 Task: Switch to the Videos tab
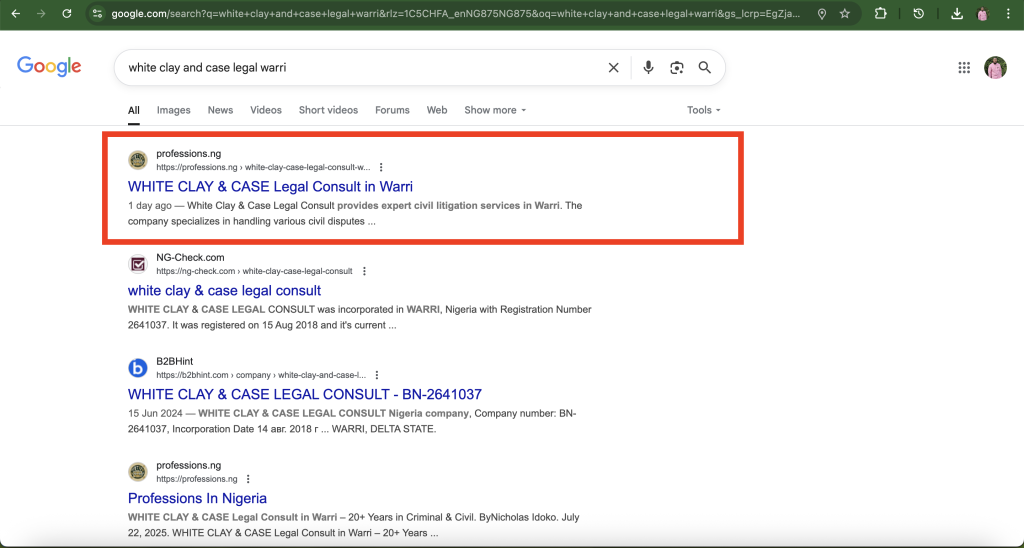tap(266, 110)
